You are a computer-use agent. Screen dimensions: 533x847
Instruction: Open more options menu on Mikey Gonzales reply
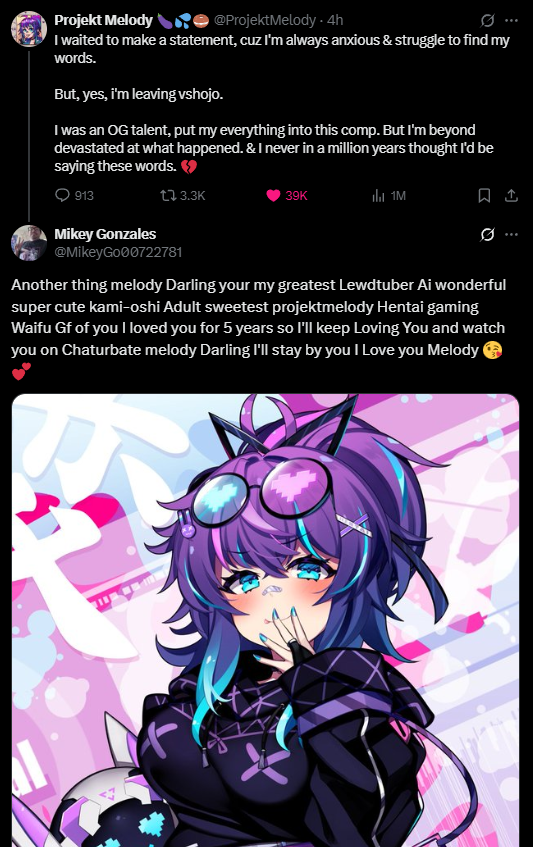(x=511, y=234)
